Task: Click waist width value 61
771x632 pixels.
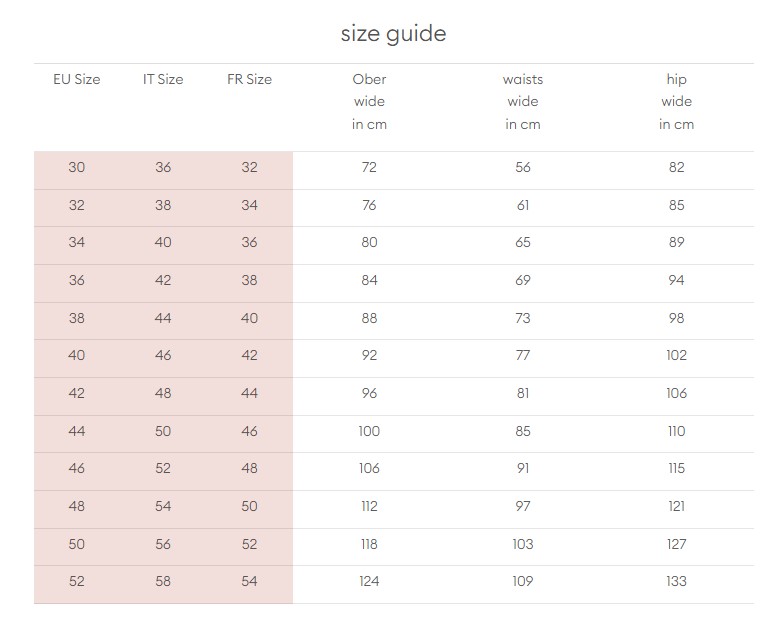Action: 523,205
